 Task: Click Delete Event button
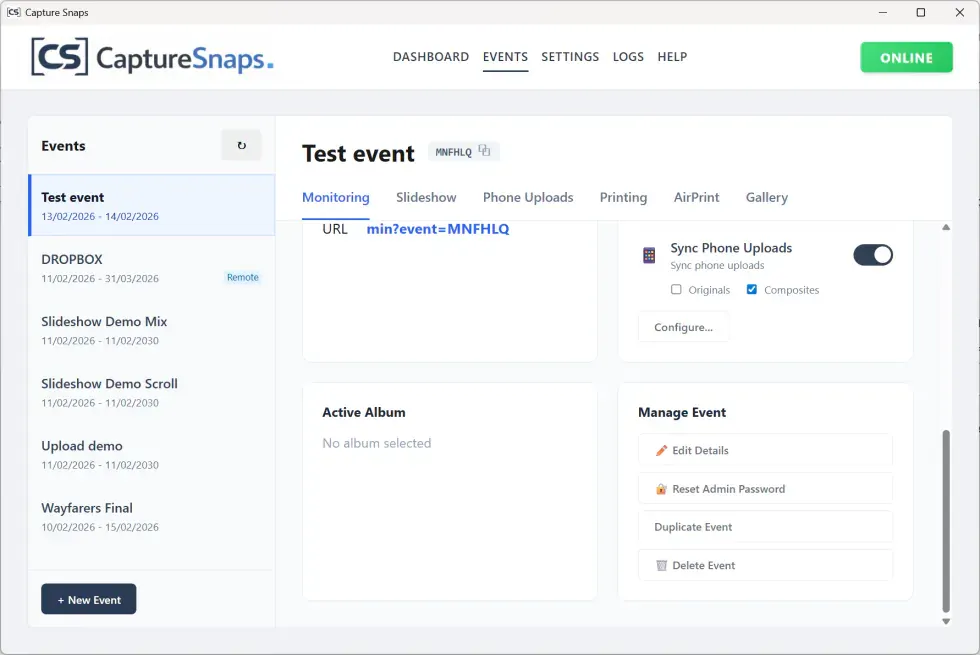(x=765, y=565)
